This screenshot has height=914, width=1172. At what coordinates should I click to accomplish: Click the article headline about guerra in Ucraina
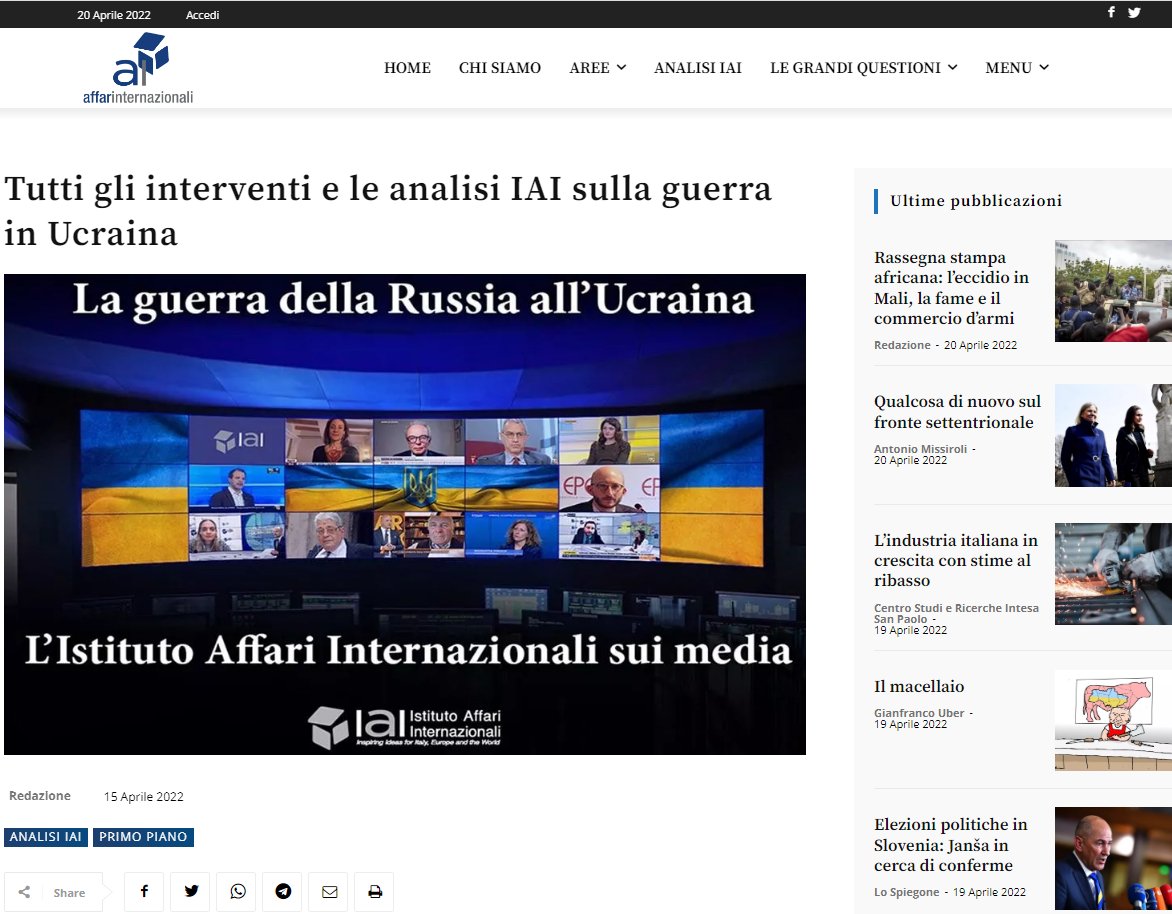388,211
